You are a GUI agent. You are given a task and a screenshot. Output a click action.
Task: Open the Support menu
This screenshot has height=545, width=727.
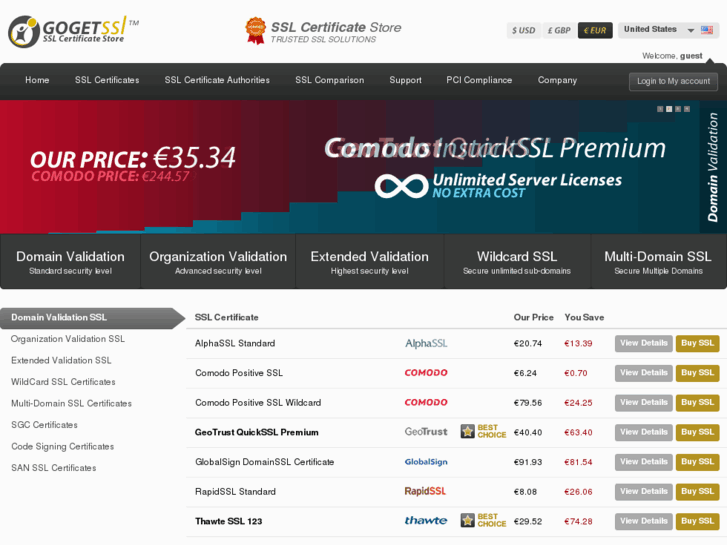(406, 80)
